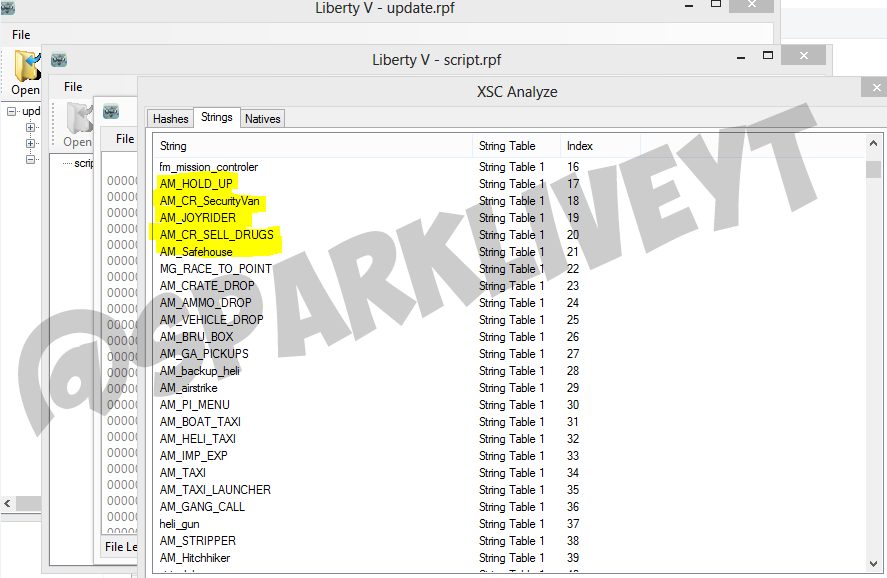Select the AM_JOYRIDER string row
887x578 pixels.
point(509,218)
